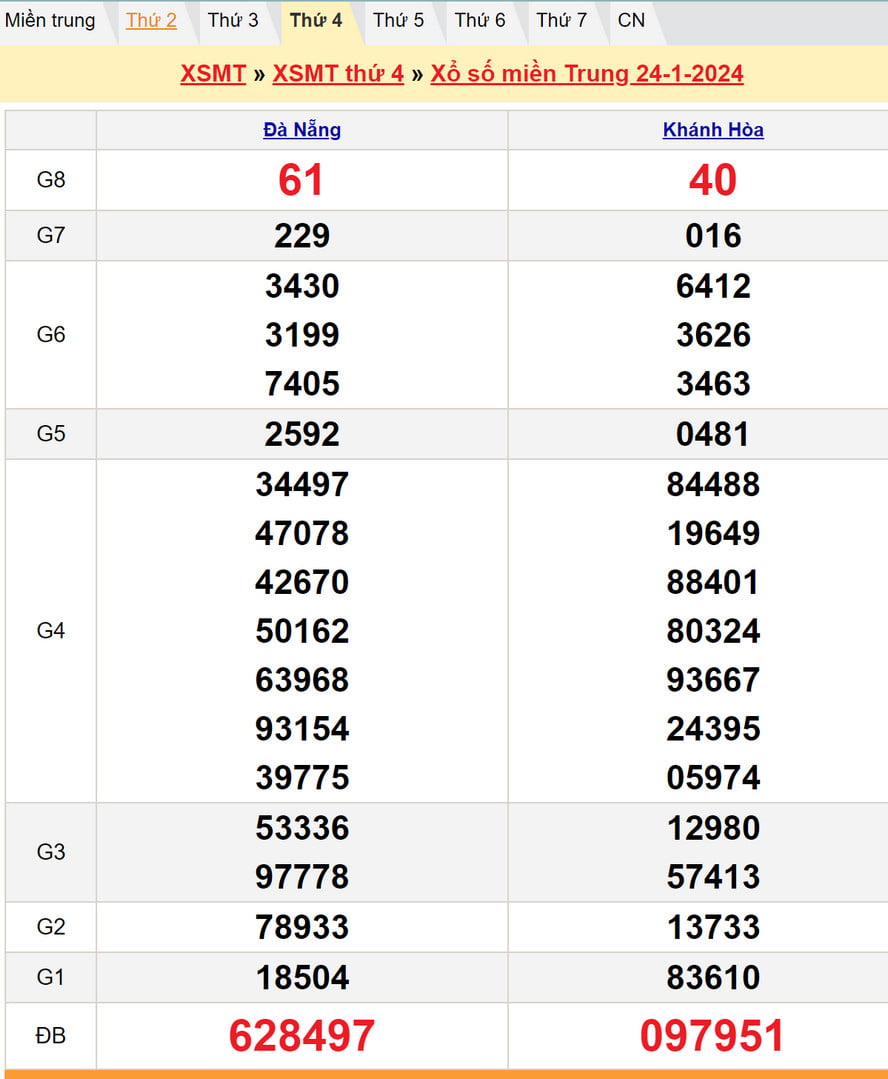Click Khánh Hòa special prize number 097951
Screen dimensions: 888x1079
[x=713, y=1036]
